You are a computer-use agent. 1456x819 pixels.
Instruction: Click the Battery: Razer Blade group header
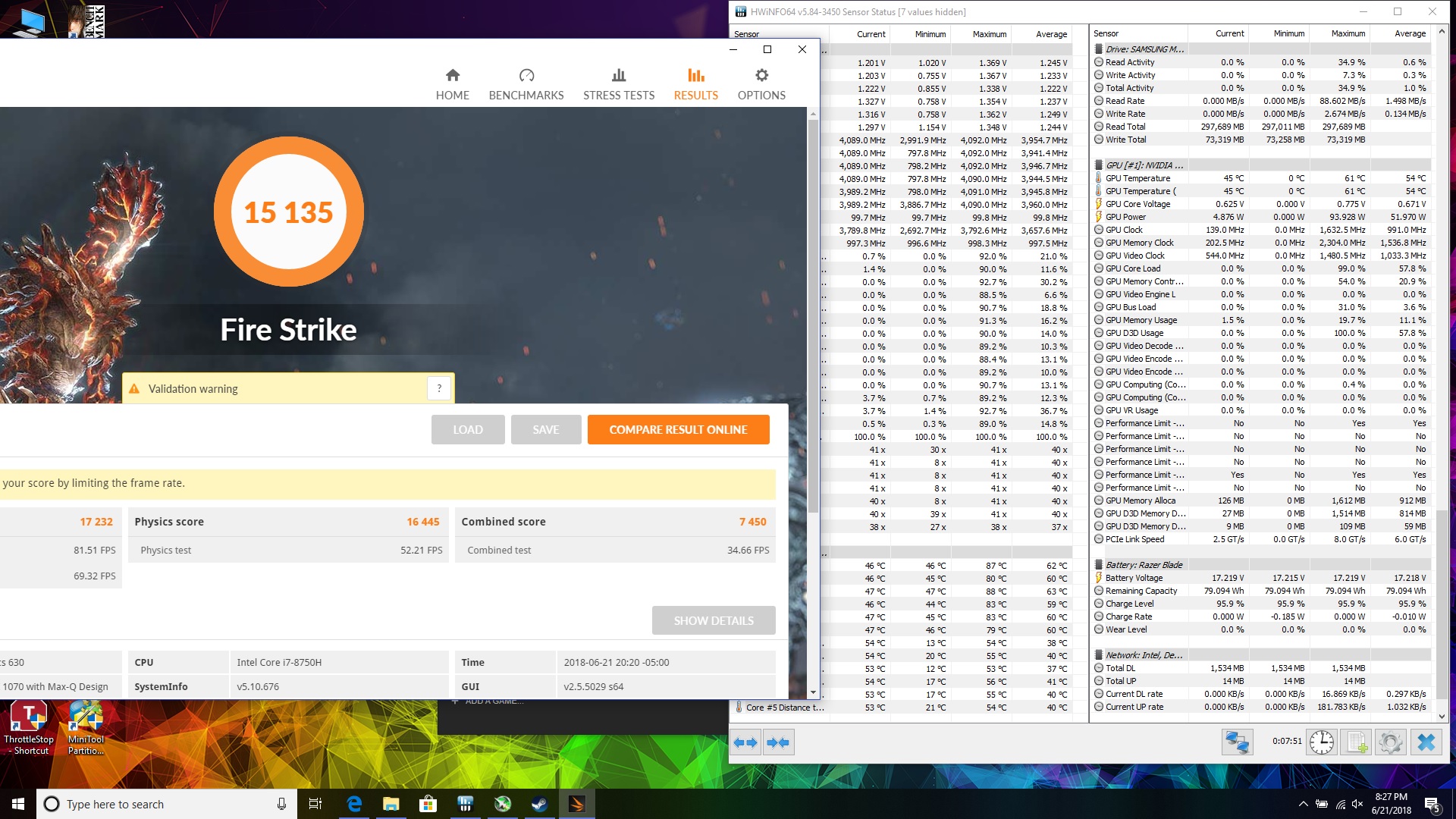pyautogui.click(x=1261, y=565)
